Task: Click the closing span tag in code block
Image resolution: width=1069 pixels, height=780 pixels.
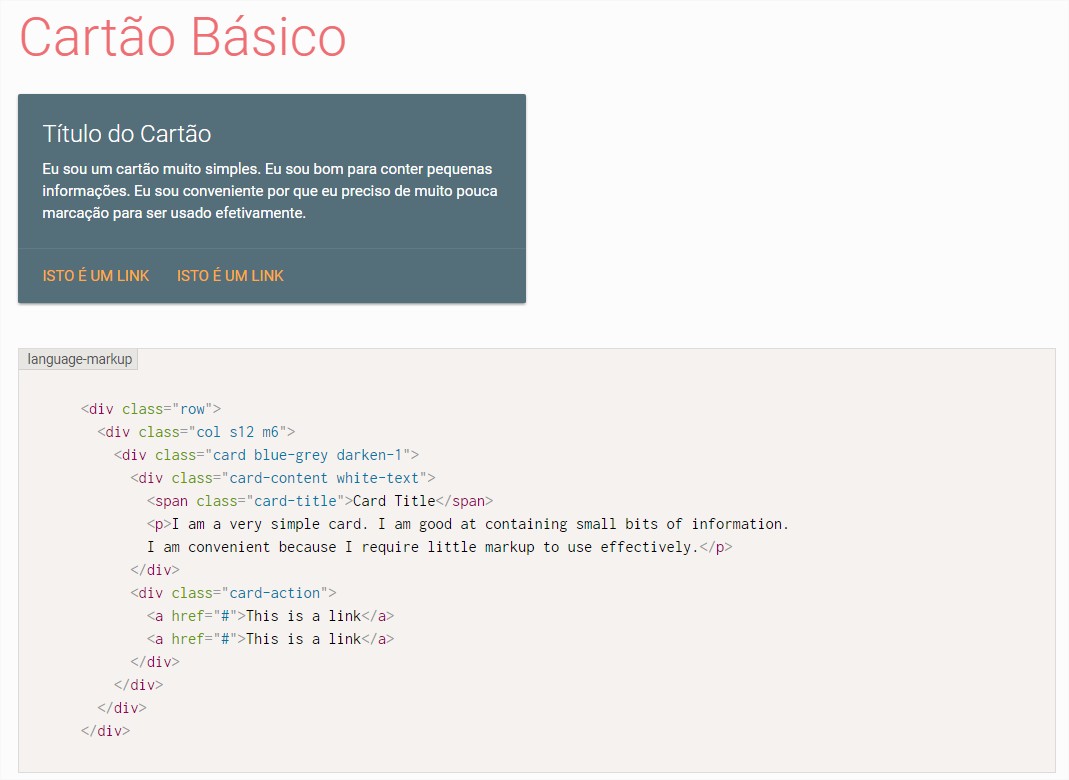Action: pos(465,501)
